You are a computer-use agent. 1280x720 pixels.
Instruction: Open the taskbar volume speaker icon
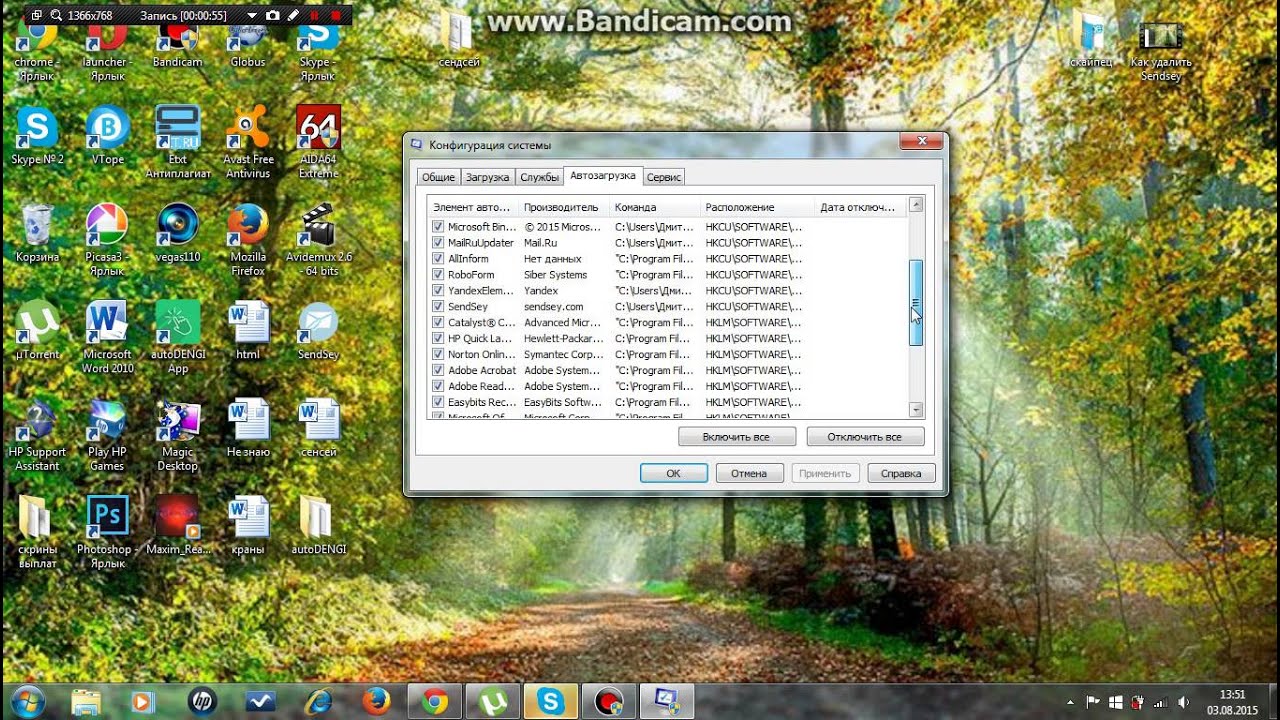pyautogui.click(x=1184, y=702)
